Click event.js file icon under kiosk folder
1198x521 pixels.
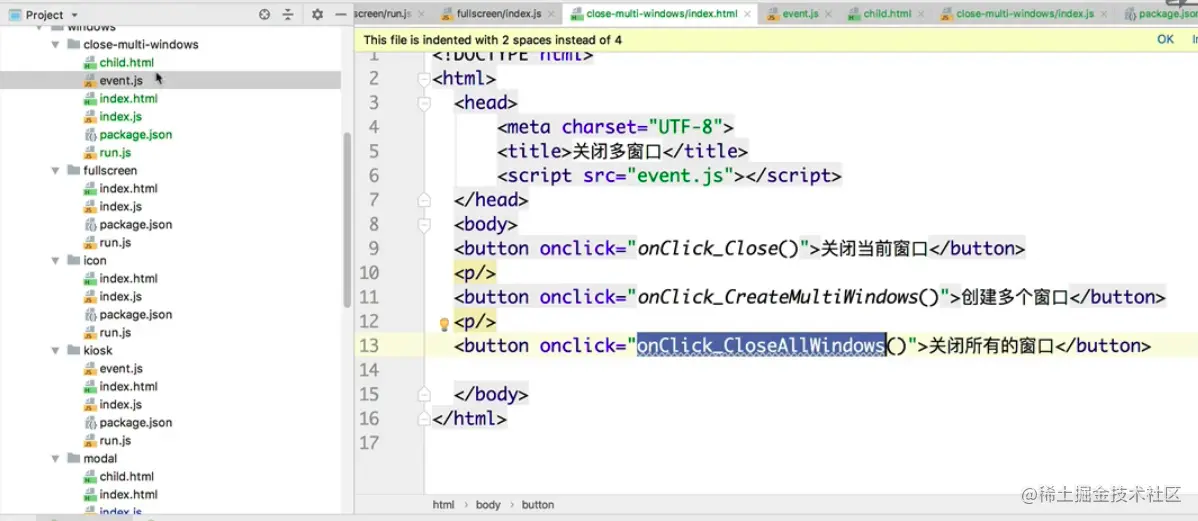pyautogui.click(x=90, y=368)
